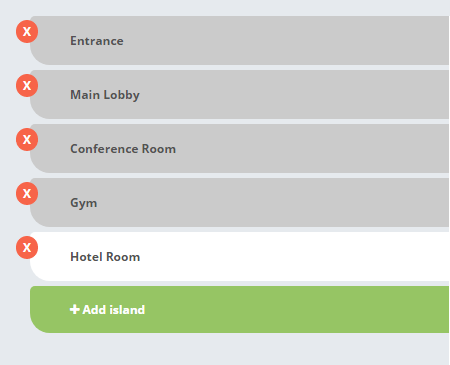450x365 pixels.
Task: Click the Hotel Room name text
Action: point(105,257)
